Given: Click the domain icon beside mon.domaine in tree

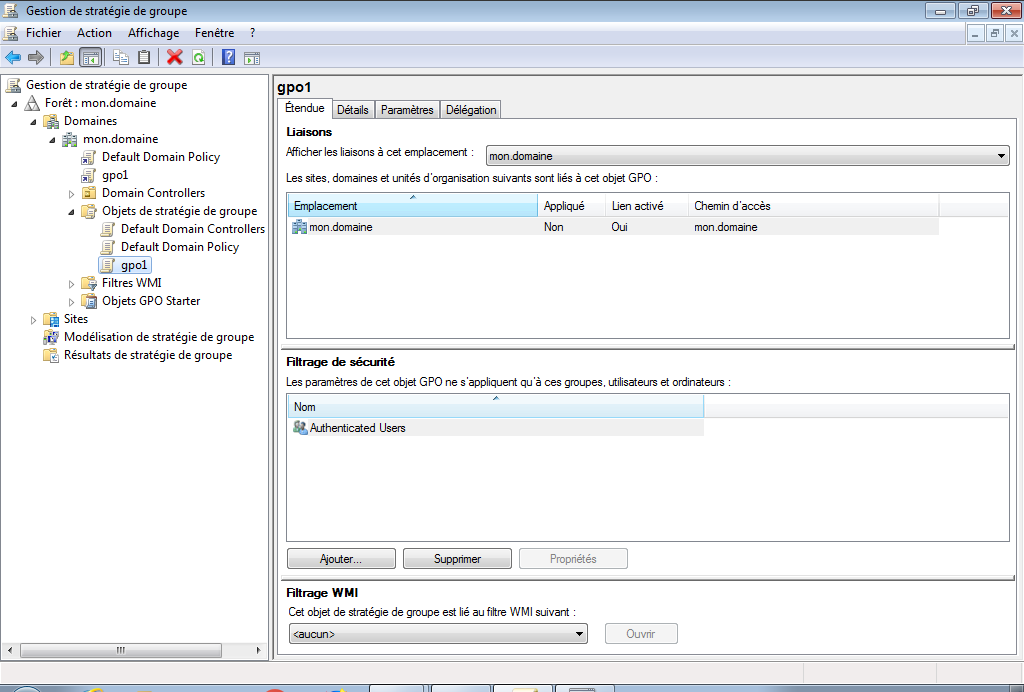Looking at the screenshot, I should (70, 139).
